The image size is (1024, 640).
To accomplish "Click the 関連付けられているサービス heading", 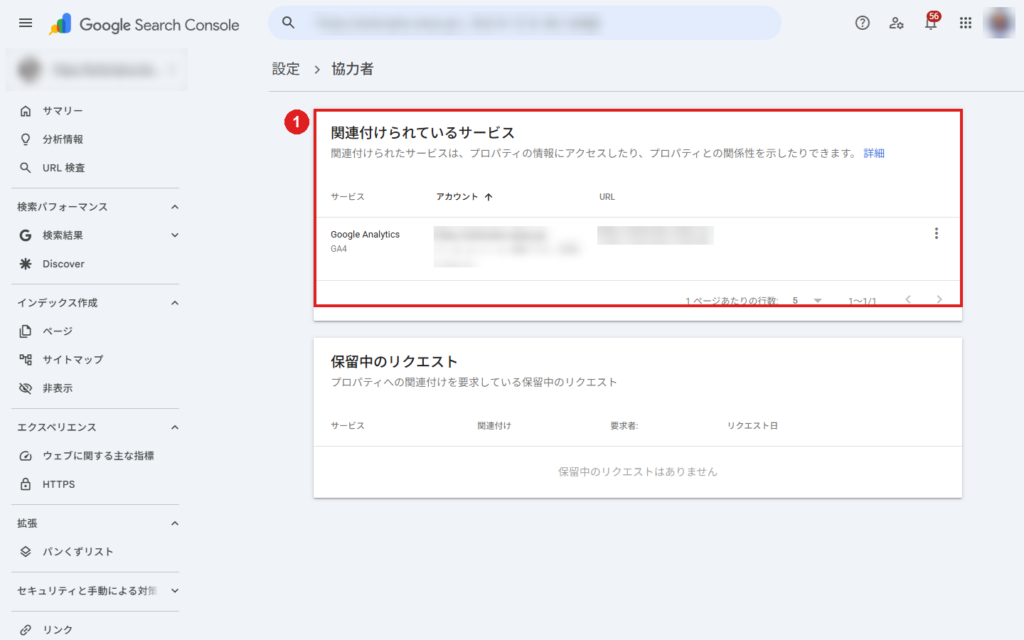I will coord(423,133).
